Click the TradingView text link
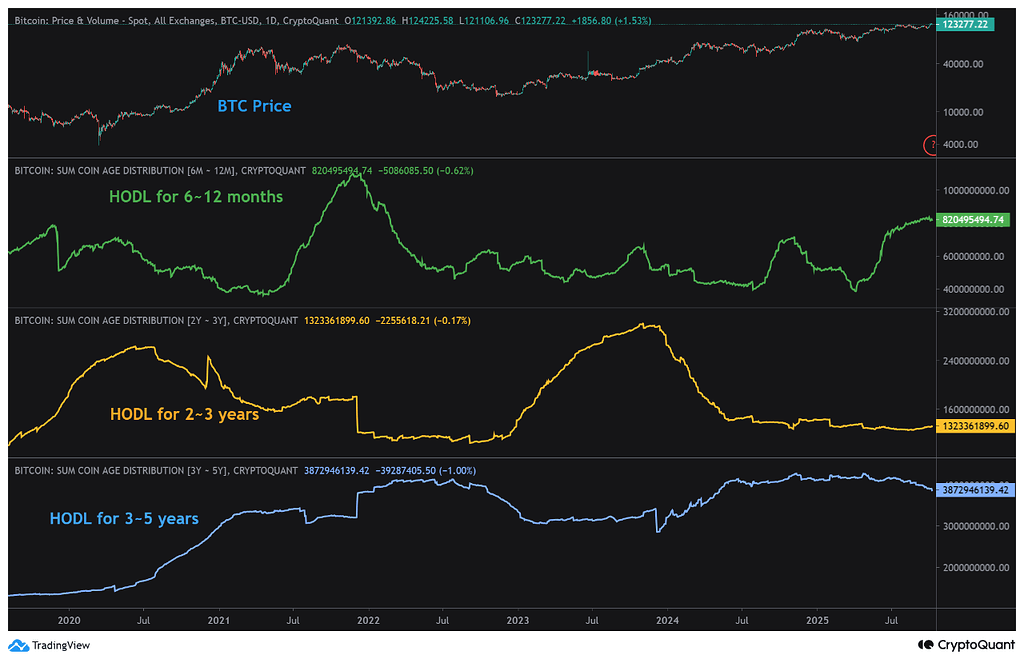This screenshot has height=659, width=1024. 58,646
